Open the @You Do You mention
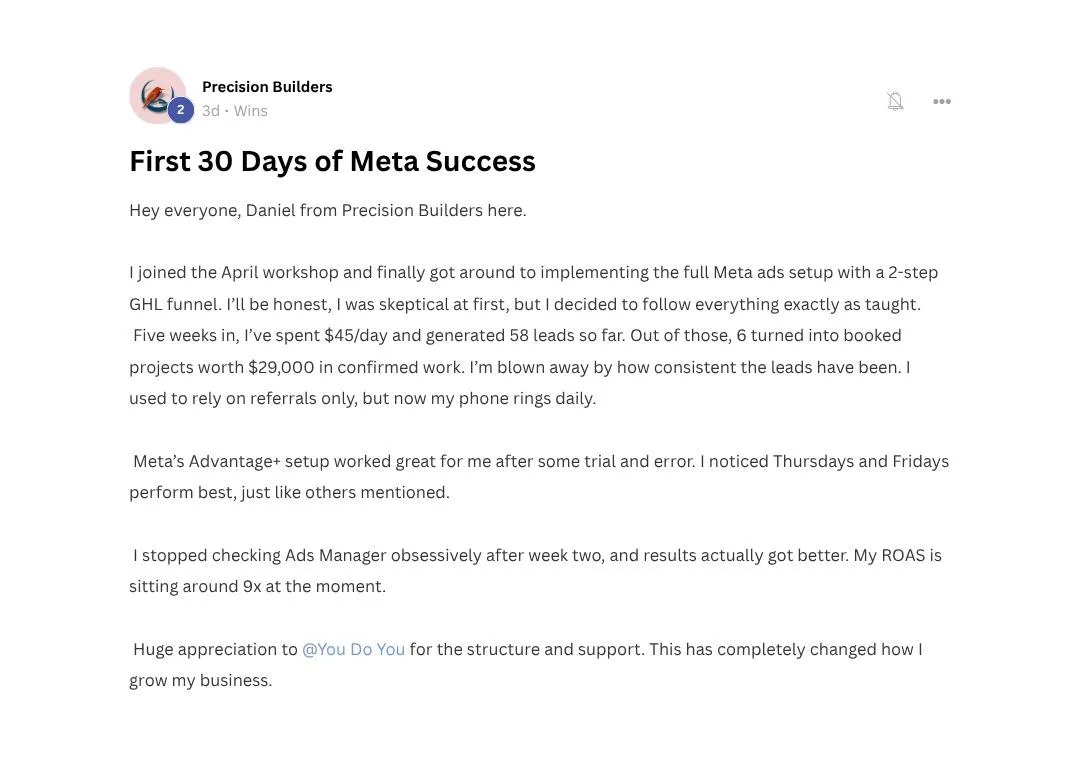Image resolution: width=1080 pixels, height=772 pixels. click(353, 649)
